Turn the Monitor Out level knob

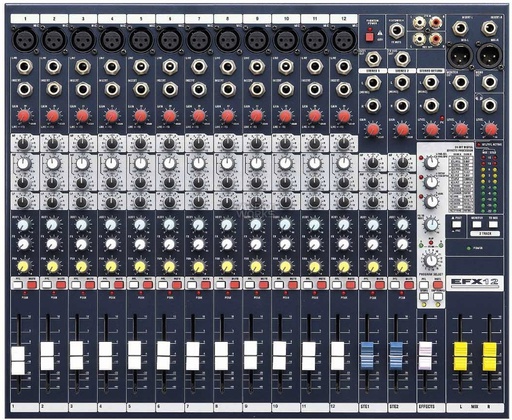tap(461, 129)
